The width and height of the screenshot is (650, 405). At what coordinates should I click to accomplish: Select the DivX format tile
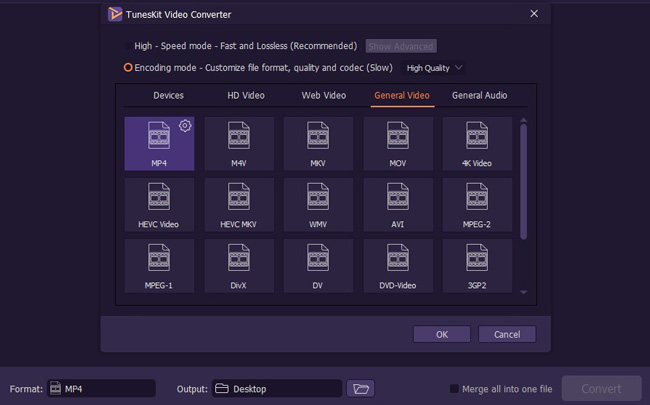[x=239, y=266]
